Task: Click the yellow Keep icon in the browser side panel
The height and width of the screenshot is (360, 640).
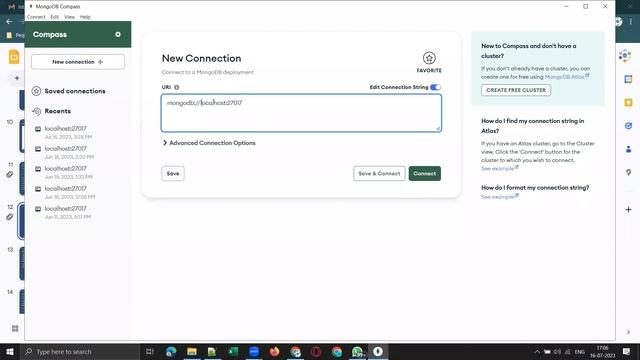Action: [629, 102]
